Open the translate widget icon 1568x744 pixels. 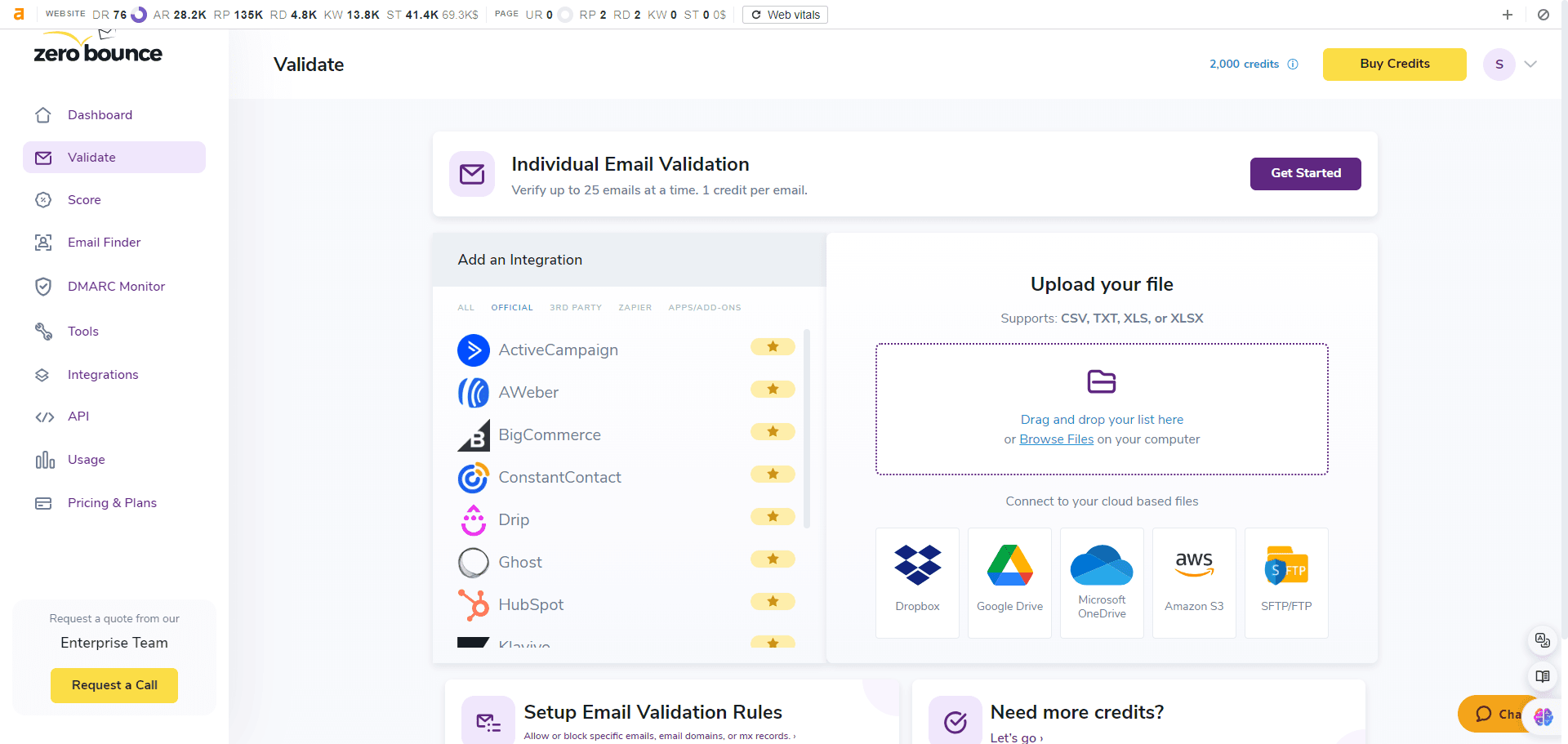[x=1542, y=640]
